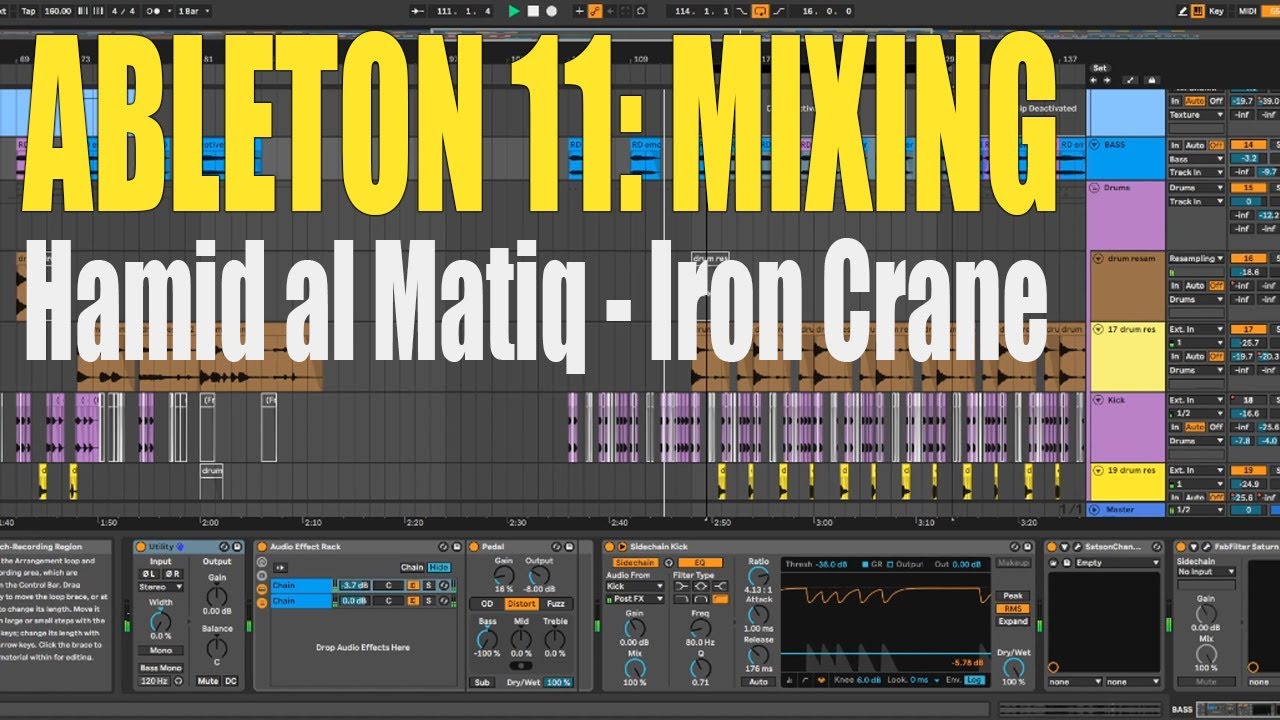Viewport: 1280px width, 720px height.
Task: Toggle Utility DC filter button
Action: pos(231,681)
